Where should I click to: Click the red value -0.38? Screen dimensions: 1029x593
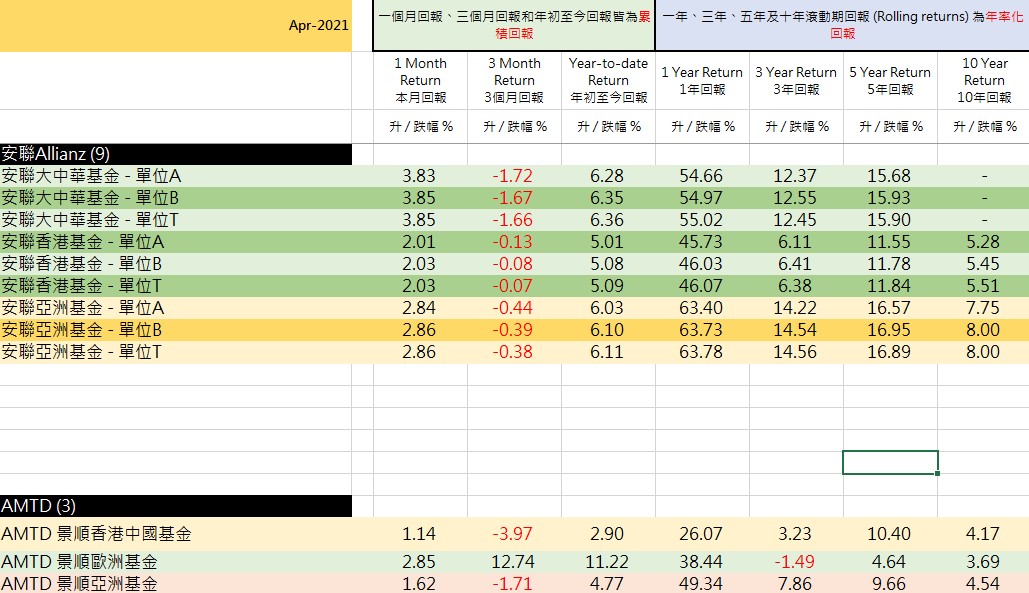(513, 352)
